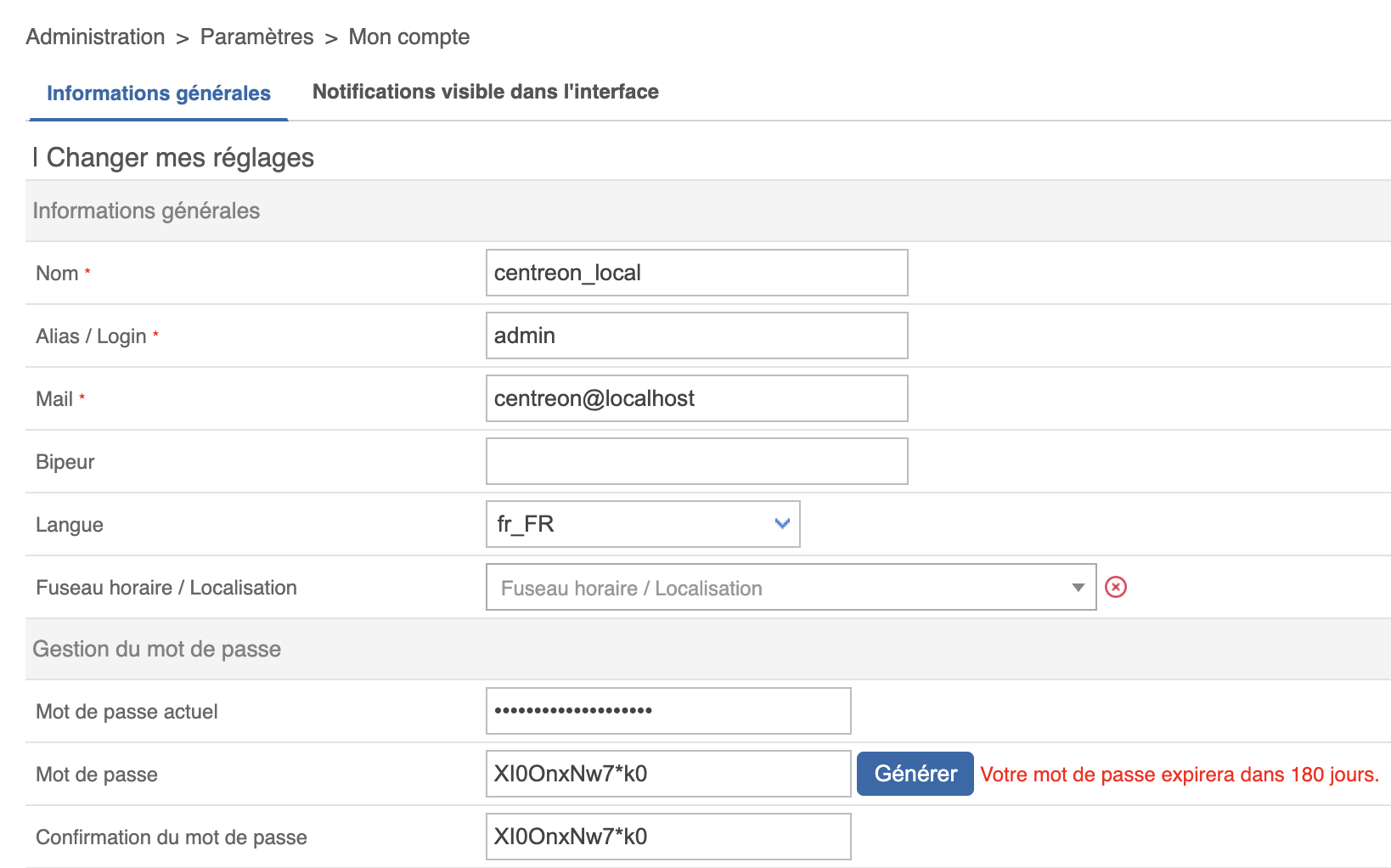Focus the Nom field containing centreon_local

pyautogui.click(x=696, y=273)
